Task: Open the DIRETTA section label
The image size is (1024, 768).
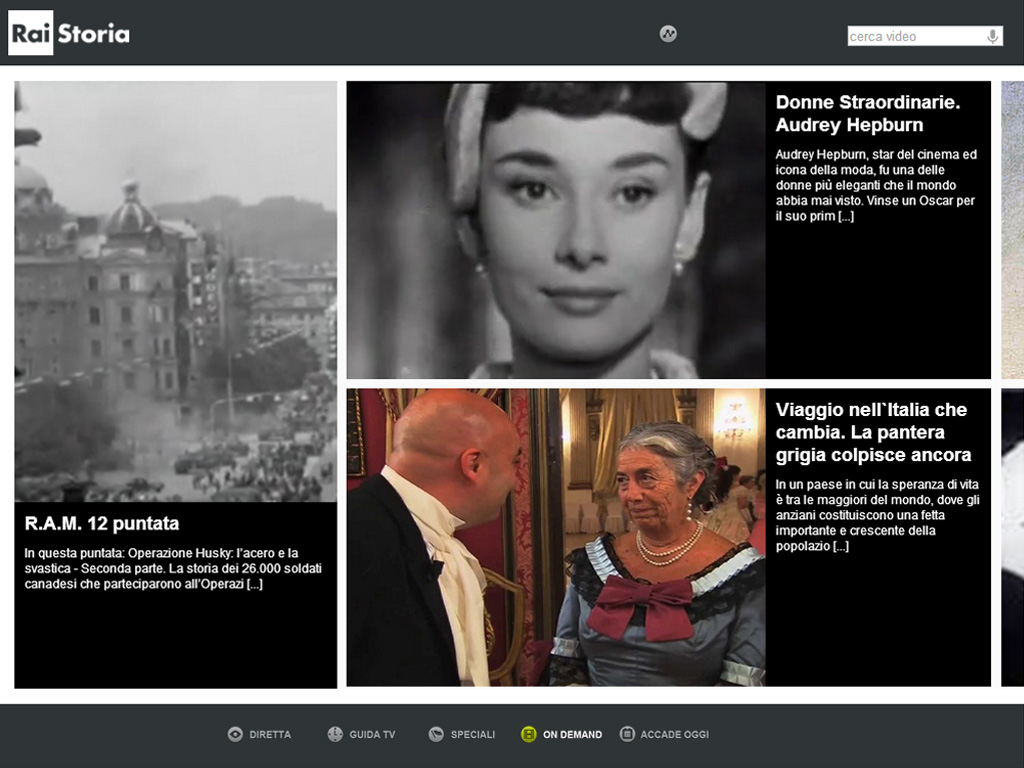Action: [270, 735]
